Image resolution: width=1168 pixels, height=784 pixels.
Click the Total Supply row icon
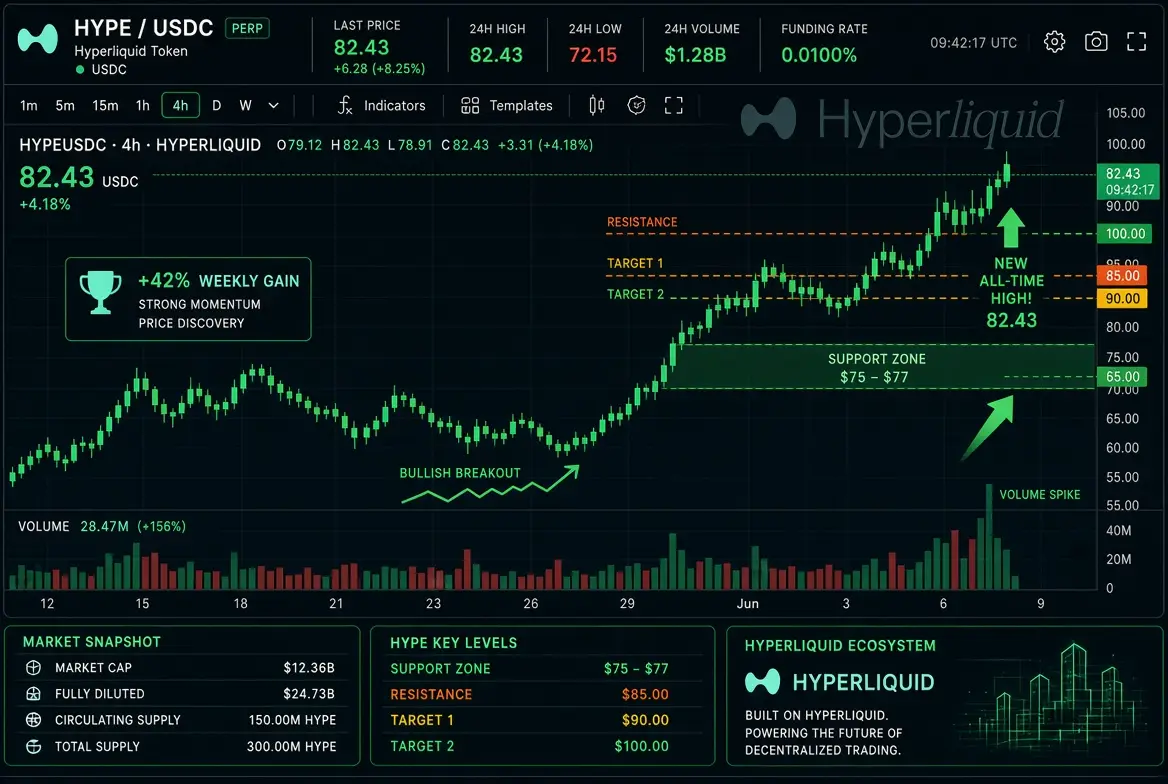pos(34,746)
